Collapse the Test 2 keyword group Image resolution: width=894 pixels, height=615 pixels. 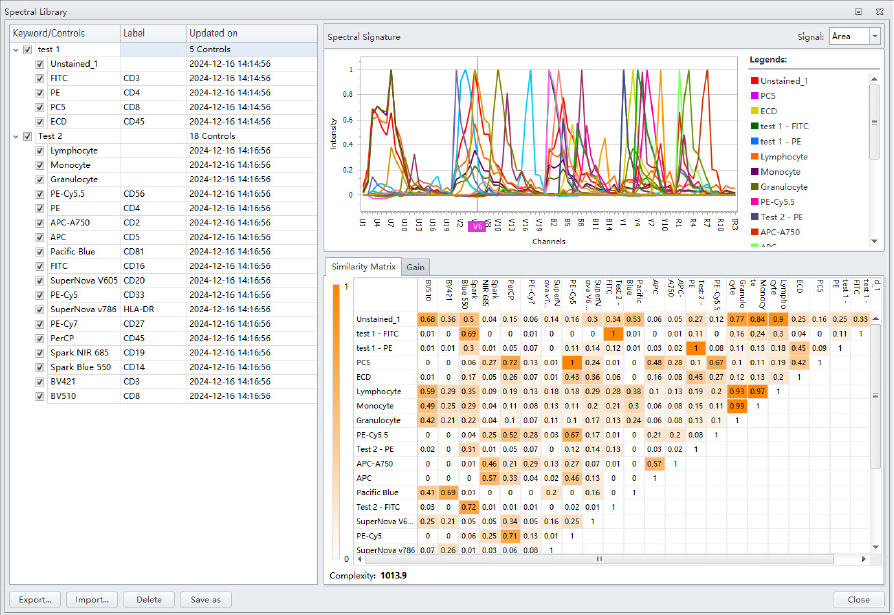coord(15,136)
